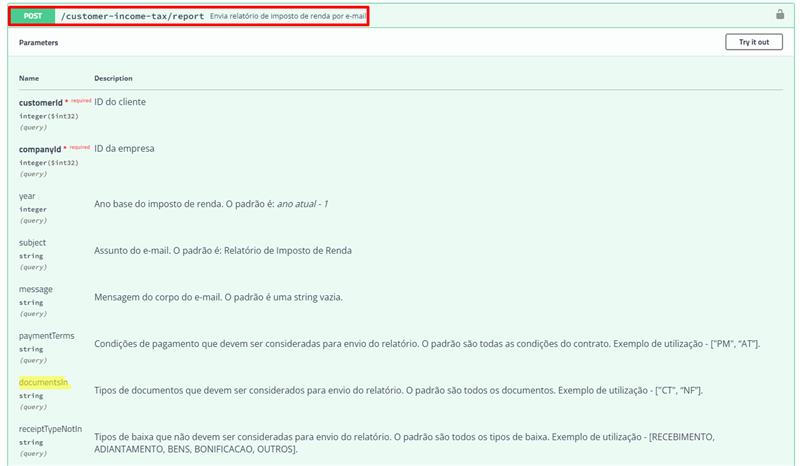Click the paymentTerms parameter name
The height and width of the screenshot is (466, 800).
(x=46, y=335)
